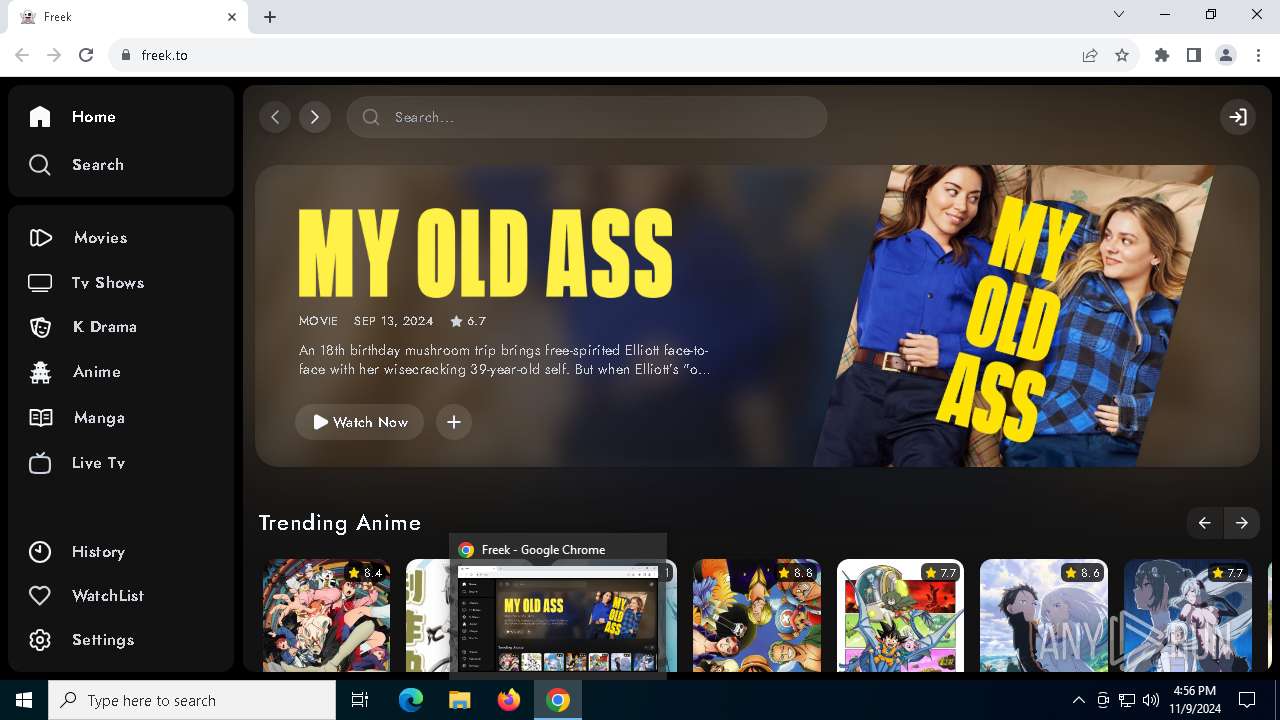The image size is (1280, 720).
Task: Go forward with the in-page right chevron
Action: (315, 117)
